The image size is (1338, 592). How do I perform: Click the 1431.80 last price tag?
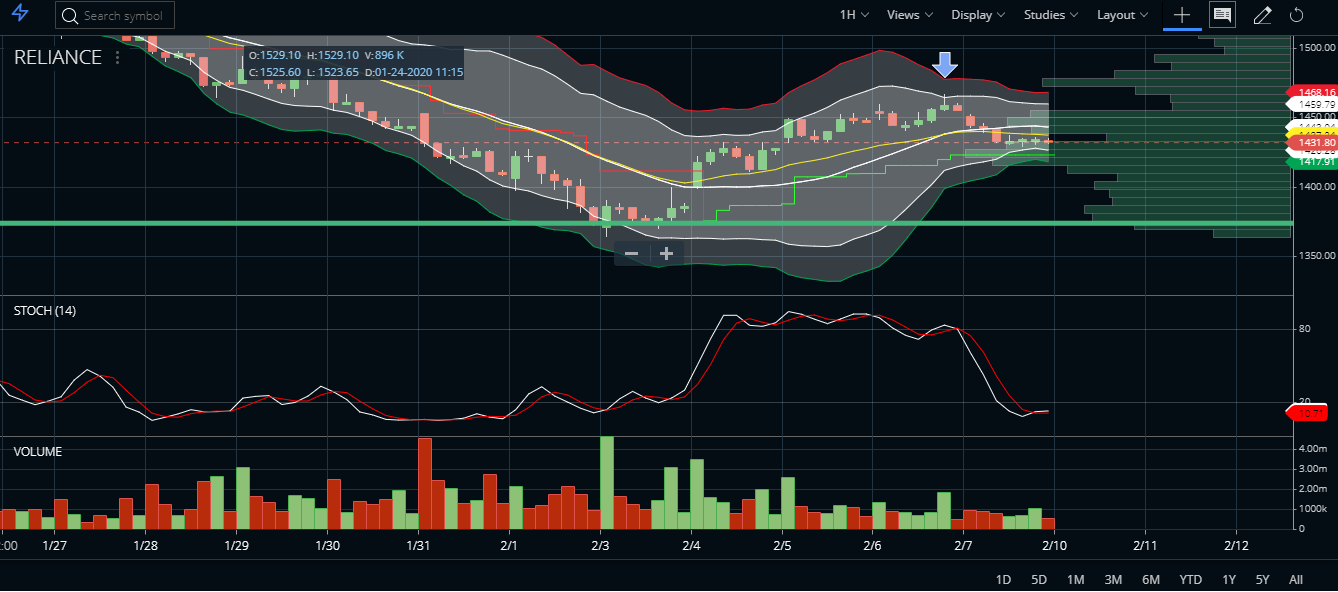(1310, 143)
